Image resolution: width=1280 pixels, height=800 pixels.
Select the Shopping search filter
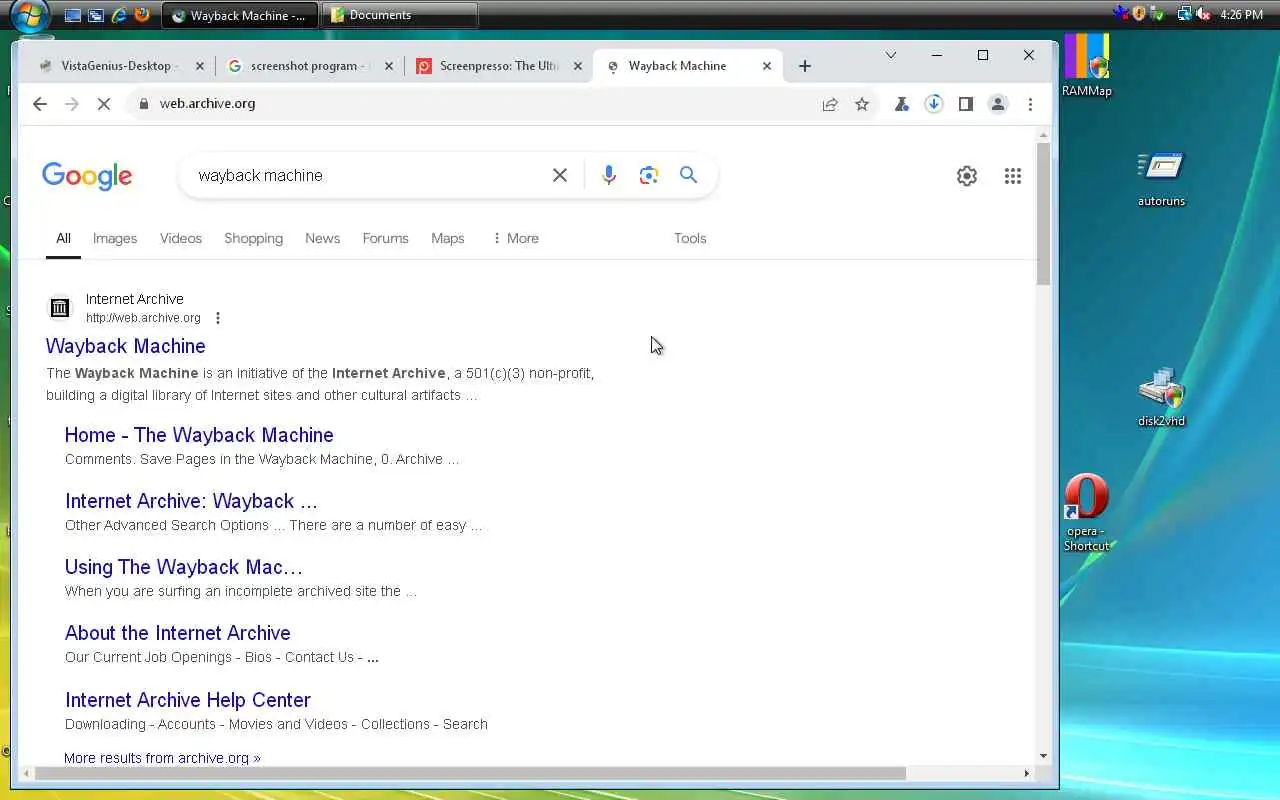coord(253,238)
